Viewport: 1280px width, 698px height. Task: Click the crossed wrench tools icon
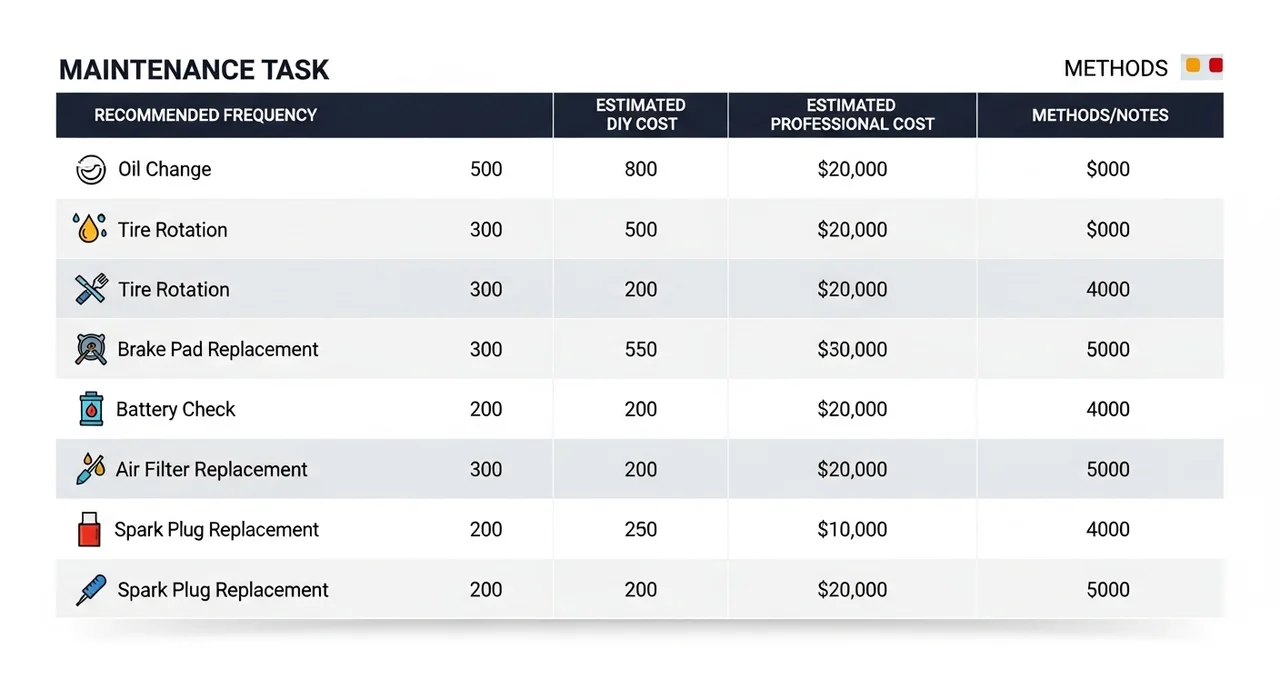coord(91,290)
